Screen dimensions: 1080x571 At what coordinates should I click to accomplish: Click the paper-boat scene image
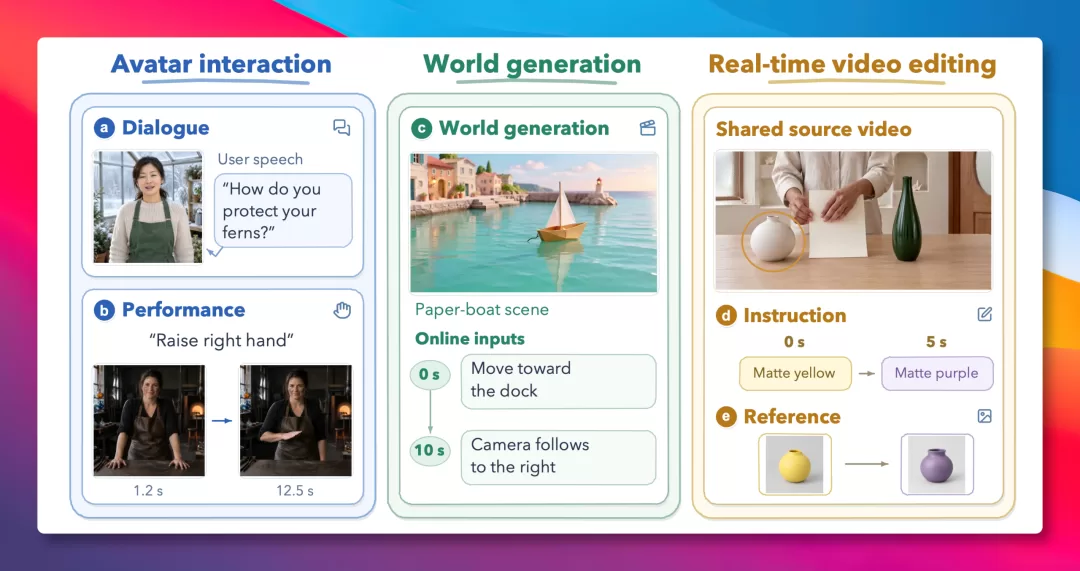[x=534, y=223]
